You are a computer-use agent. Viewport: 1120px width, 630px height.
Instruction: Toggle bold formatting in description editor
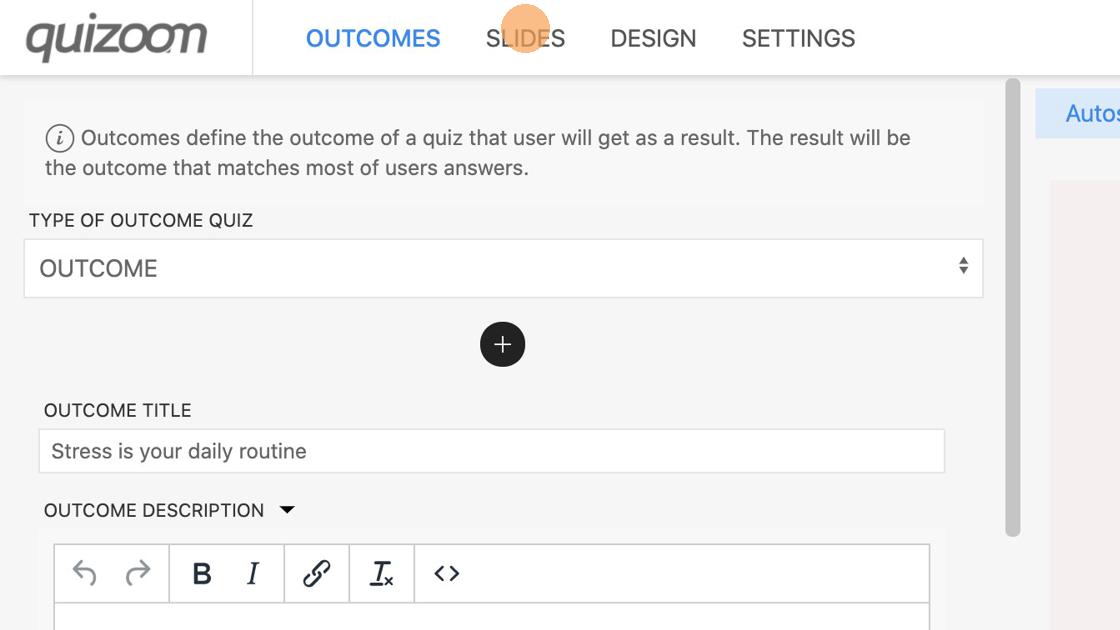tap(202, 573)
